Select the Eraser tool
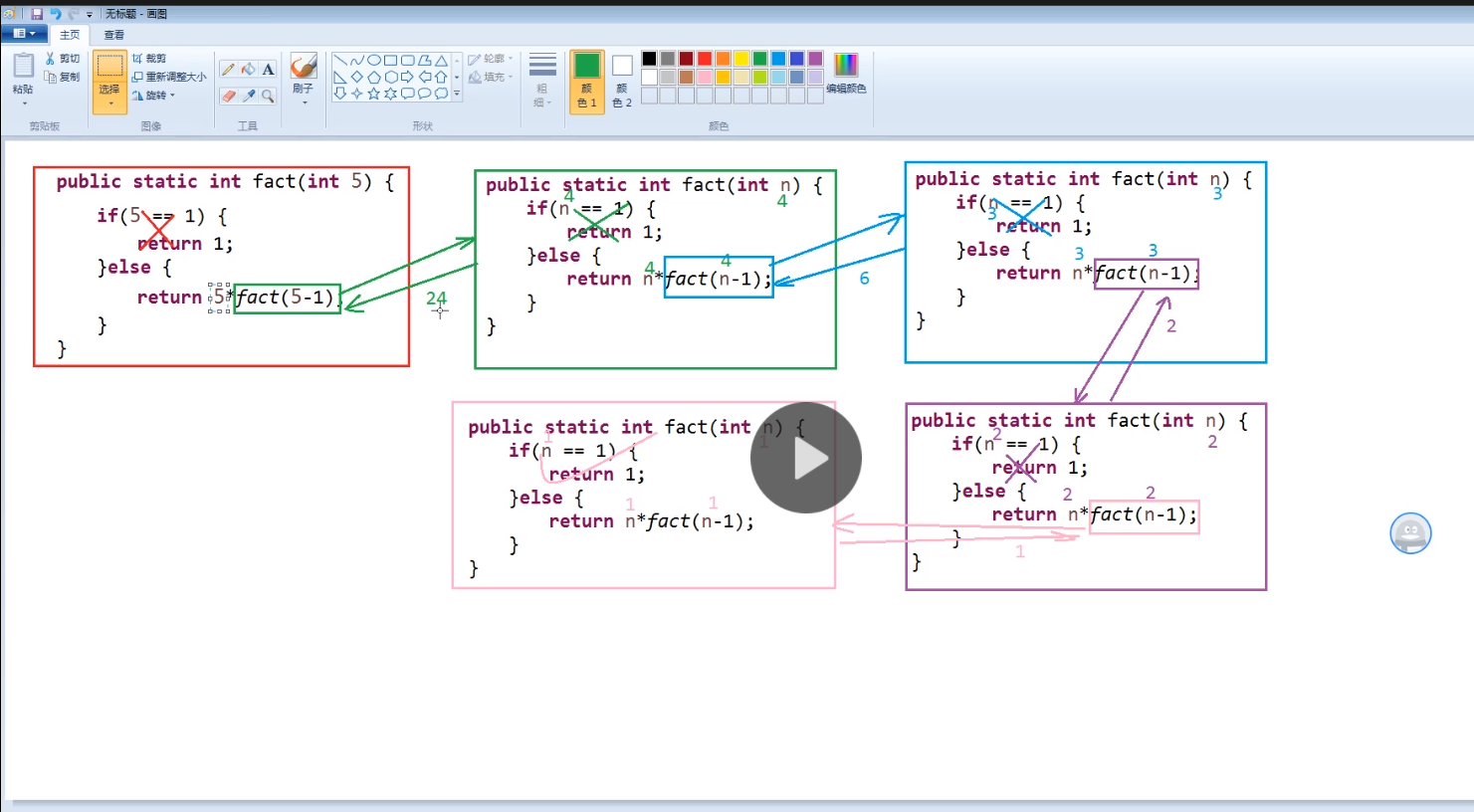The image size is (1474, 812). click(228, 96)
